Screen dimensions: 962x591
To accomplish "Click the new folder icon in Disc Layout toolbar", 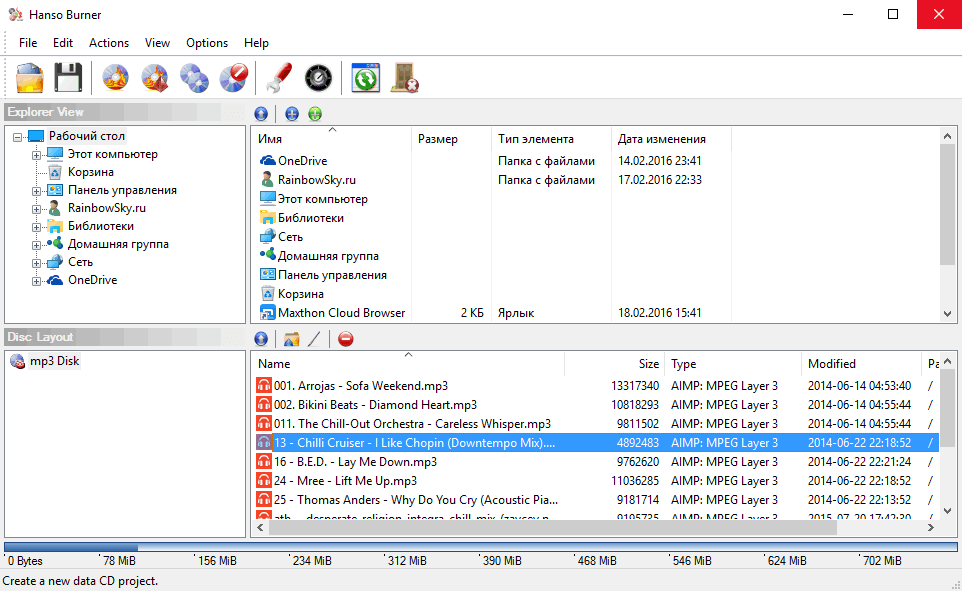I will (x=291, y=339).
